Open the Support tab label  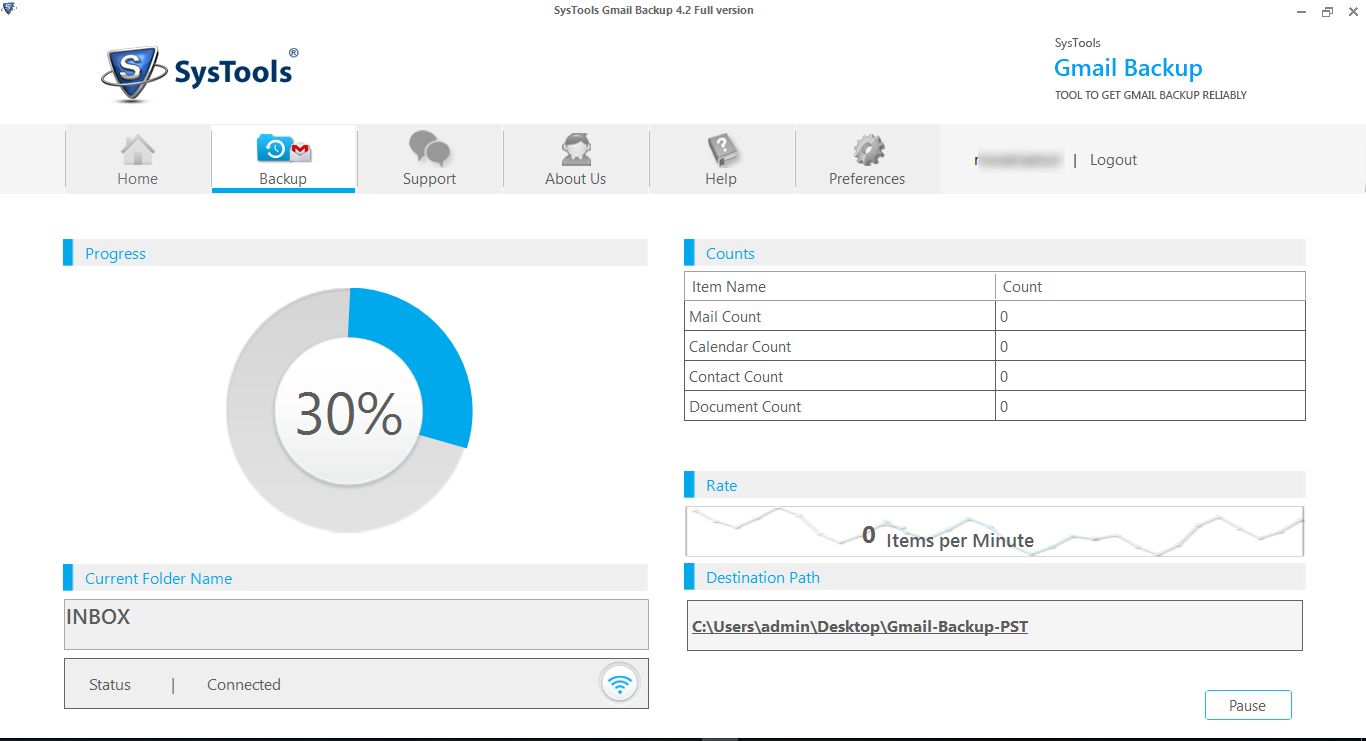tap(429, 179)
